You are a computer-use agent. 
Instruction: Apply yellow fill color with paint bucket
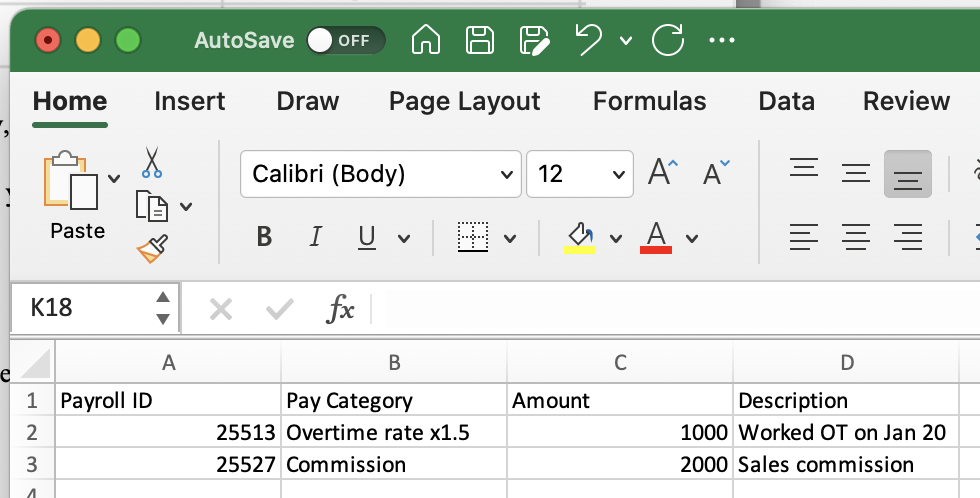tap(579, 238)
